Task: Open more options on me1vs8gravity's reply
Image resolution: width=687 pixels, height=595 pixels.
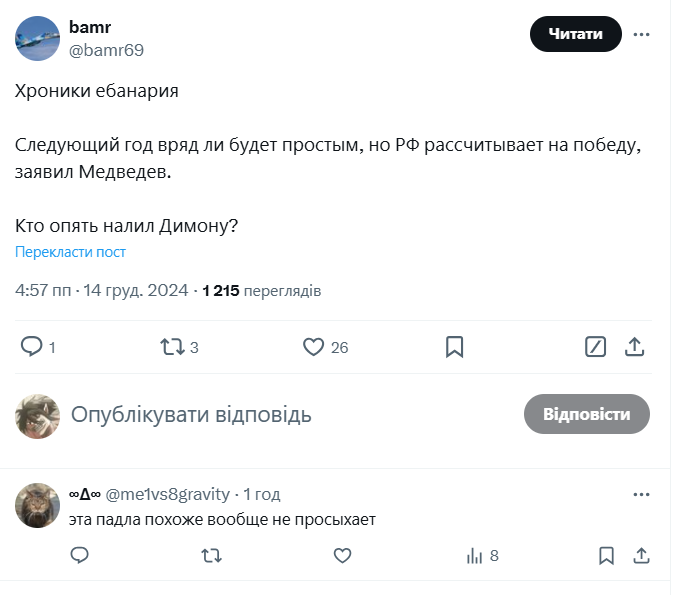Action: [643, 494]
